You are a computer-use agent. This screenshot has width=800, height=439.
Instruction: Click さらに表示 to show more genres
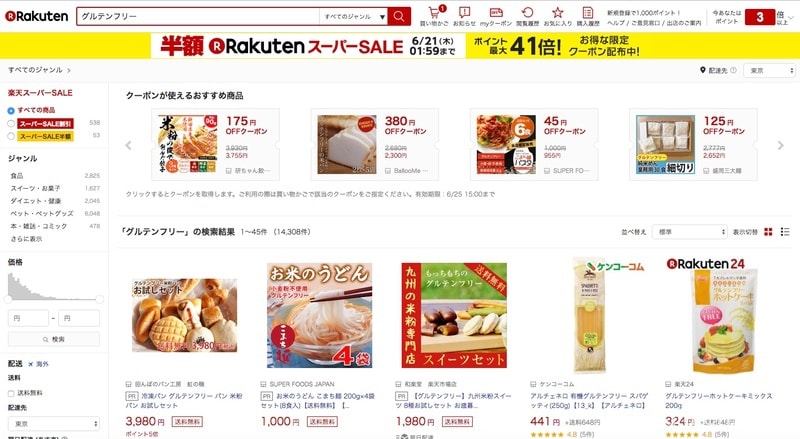[x=27, y=238]
